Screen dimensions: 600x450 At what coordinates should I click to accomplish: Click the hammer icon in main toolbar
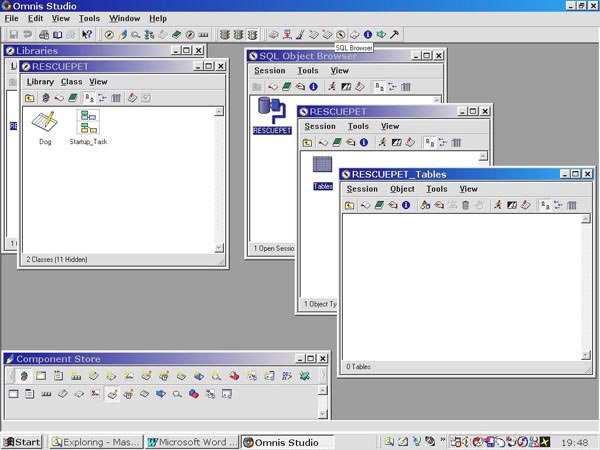(395, 35)
